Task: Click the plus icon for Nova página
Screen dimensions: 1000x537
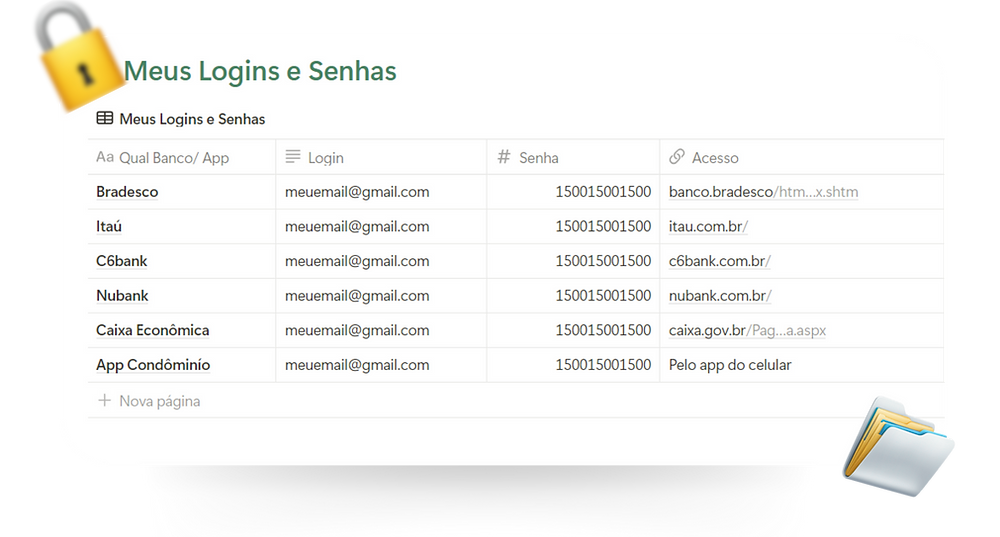Action: 104,401
